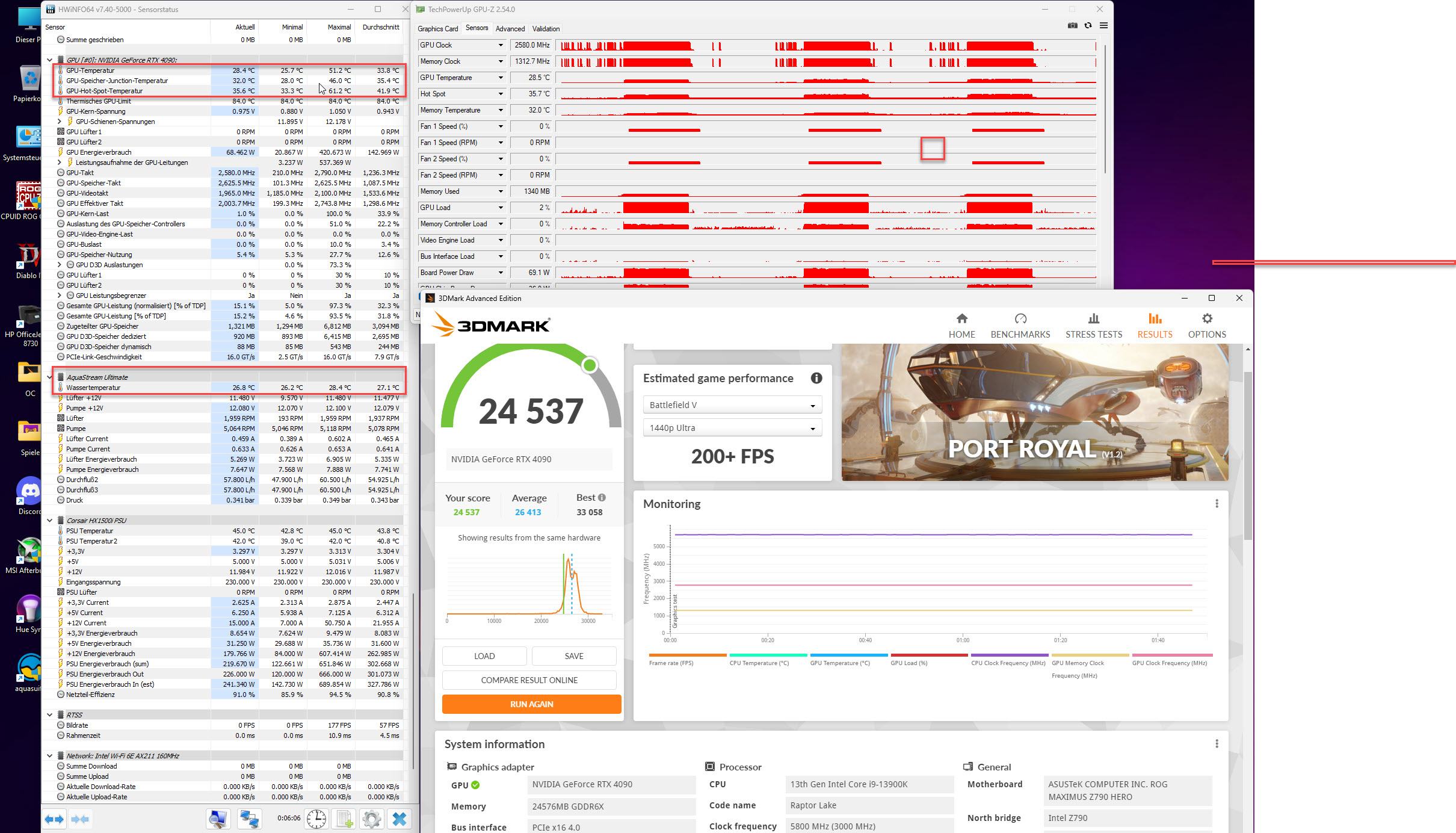This screenshot has height=833, width=1456.
Task: Open 3DMark Results tab
Action: click(x=1154, y=326)
